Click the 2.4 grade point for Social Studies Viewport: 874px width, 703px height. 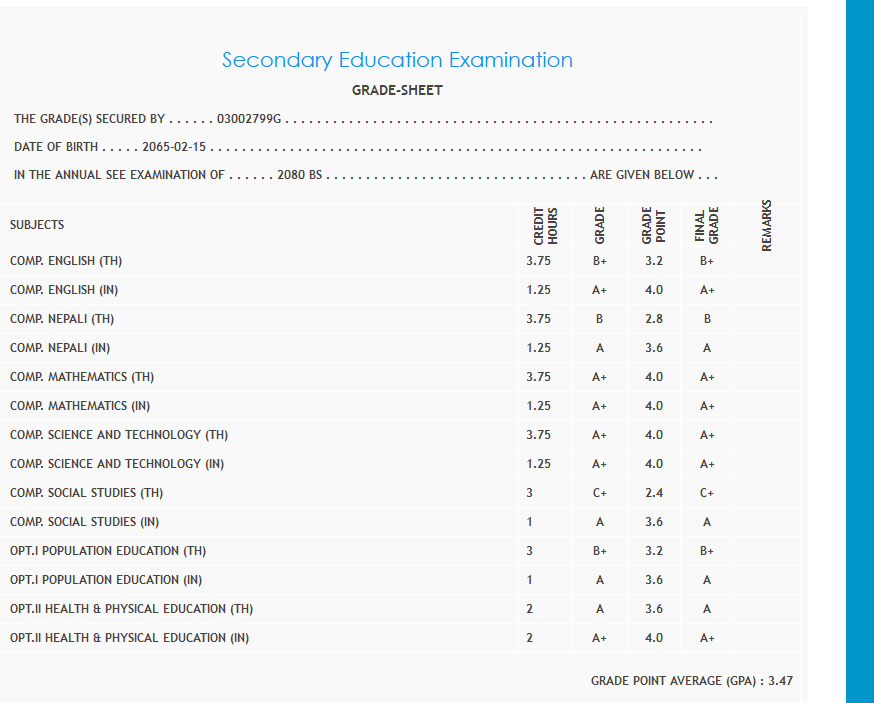[653, 493]
